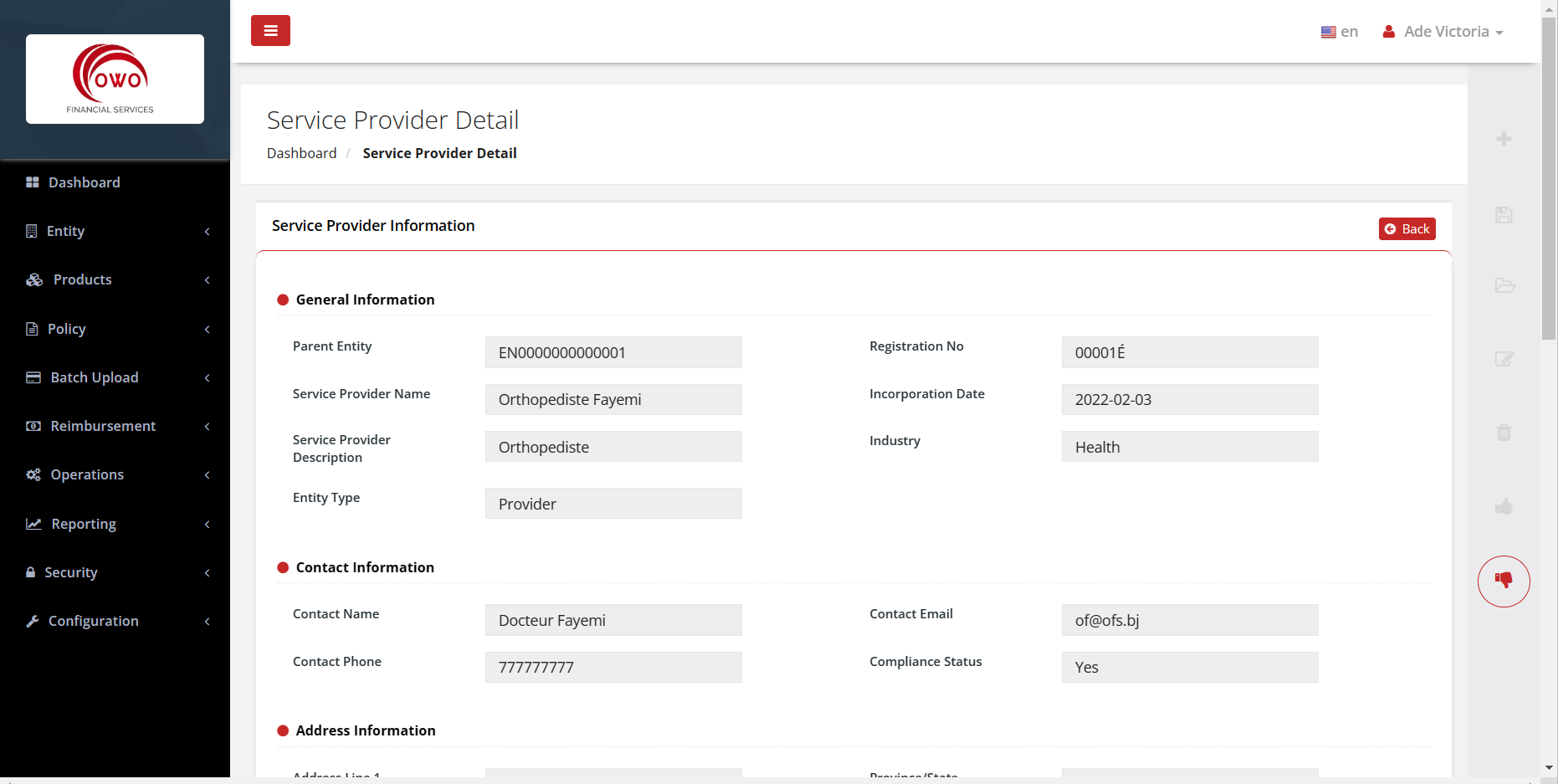Click the Policy document icon in sidebar
Image resolution: width=1558 pixels, height=784 pixels.
(32, 329)
